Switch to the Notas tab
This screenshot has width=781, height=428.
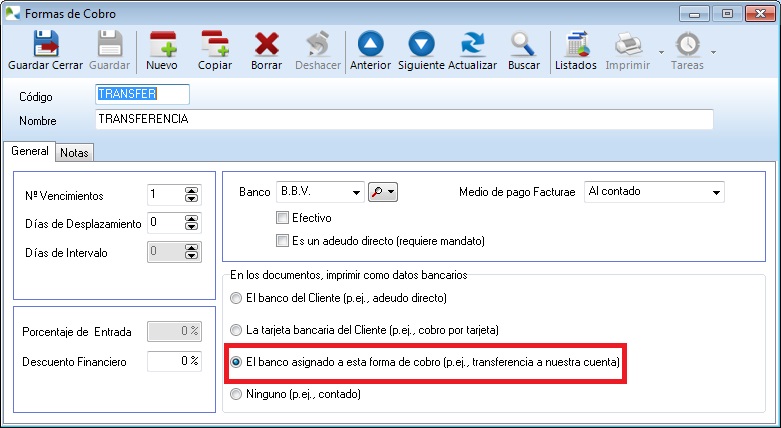(x=74, y=153)
